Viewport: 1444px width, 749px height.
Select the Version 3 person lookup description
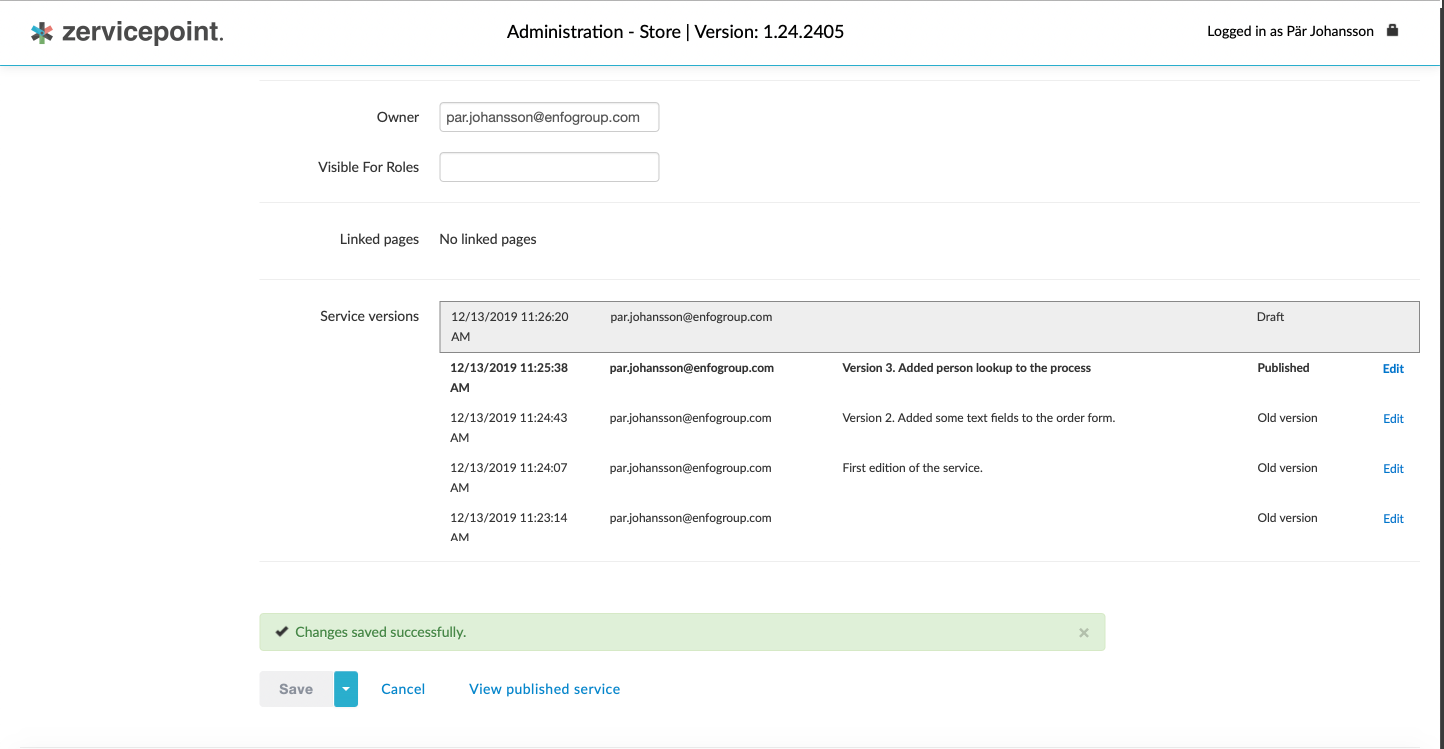coord(966,368)
